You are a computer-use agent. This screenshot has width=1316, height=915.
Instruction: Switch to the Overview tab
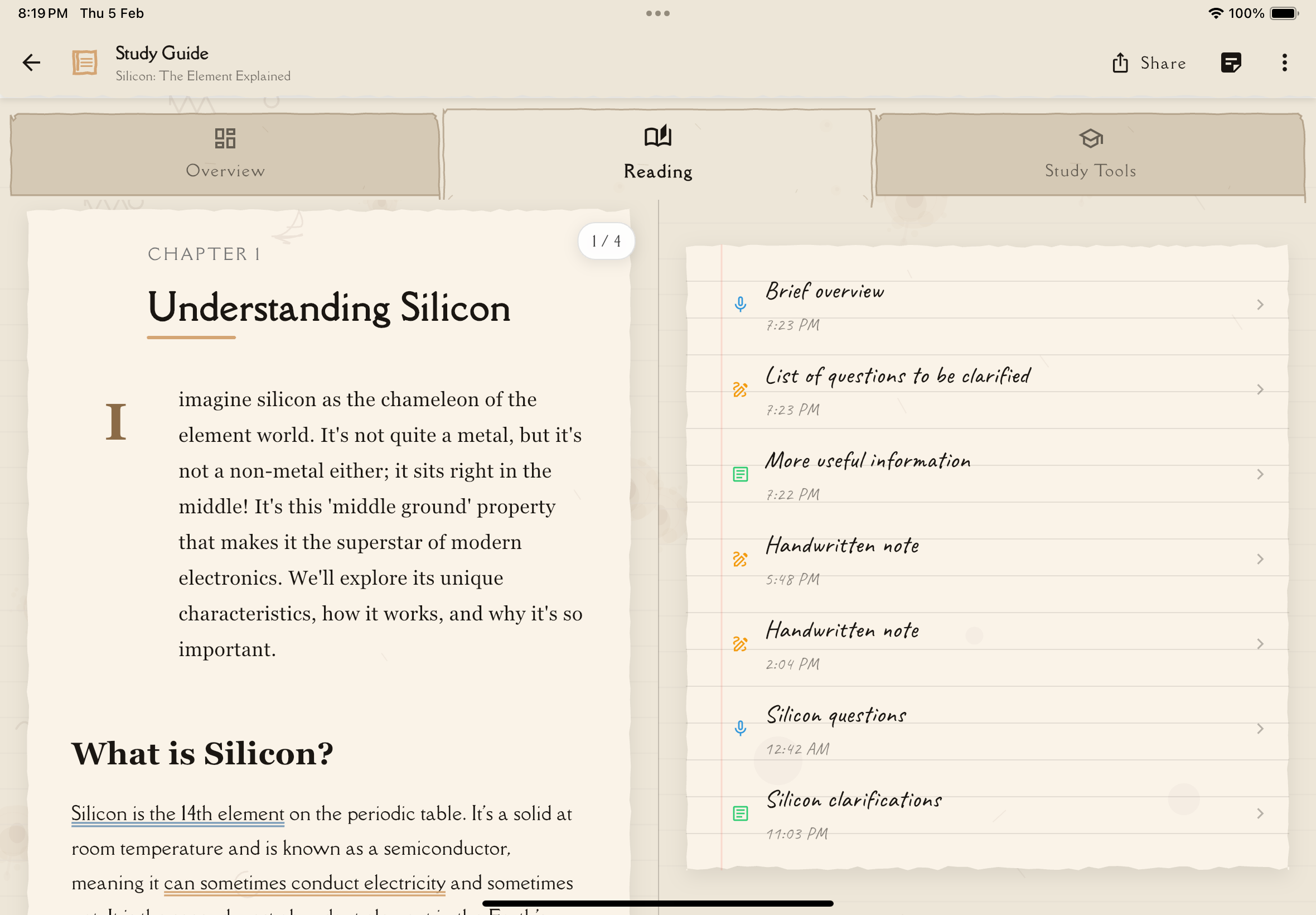pos(225,153)
